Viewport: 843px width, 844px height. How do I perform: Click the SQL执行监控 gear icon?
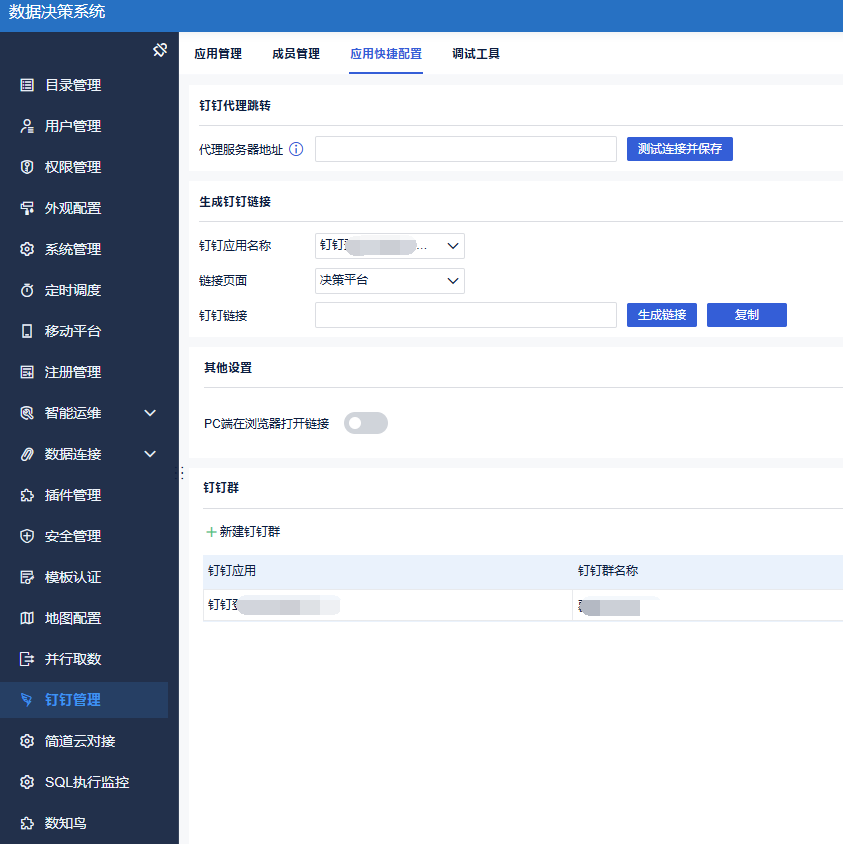click(x=27, y=782)
